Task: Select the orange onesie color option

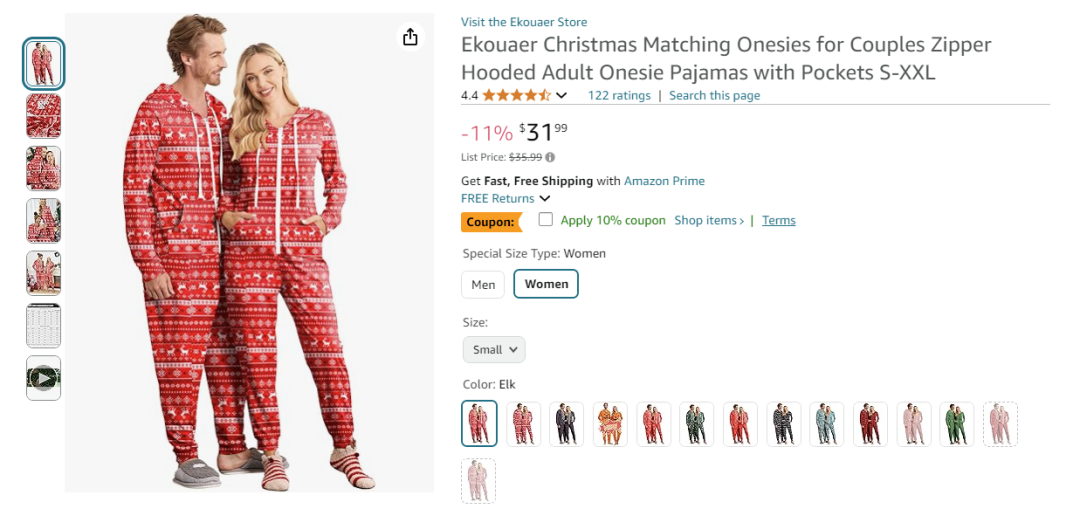Action: (610, 423)
